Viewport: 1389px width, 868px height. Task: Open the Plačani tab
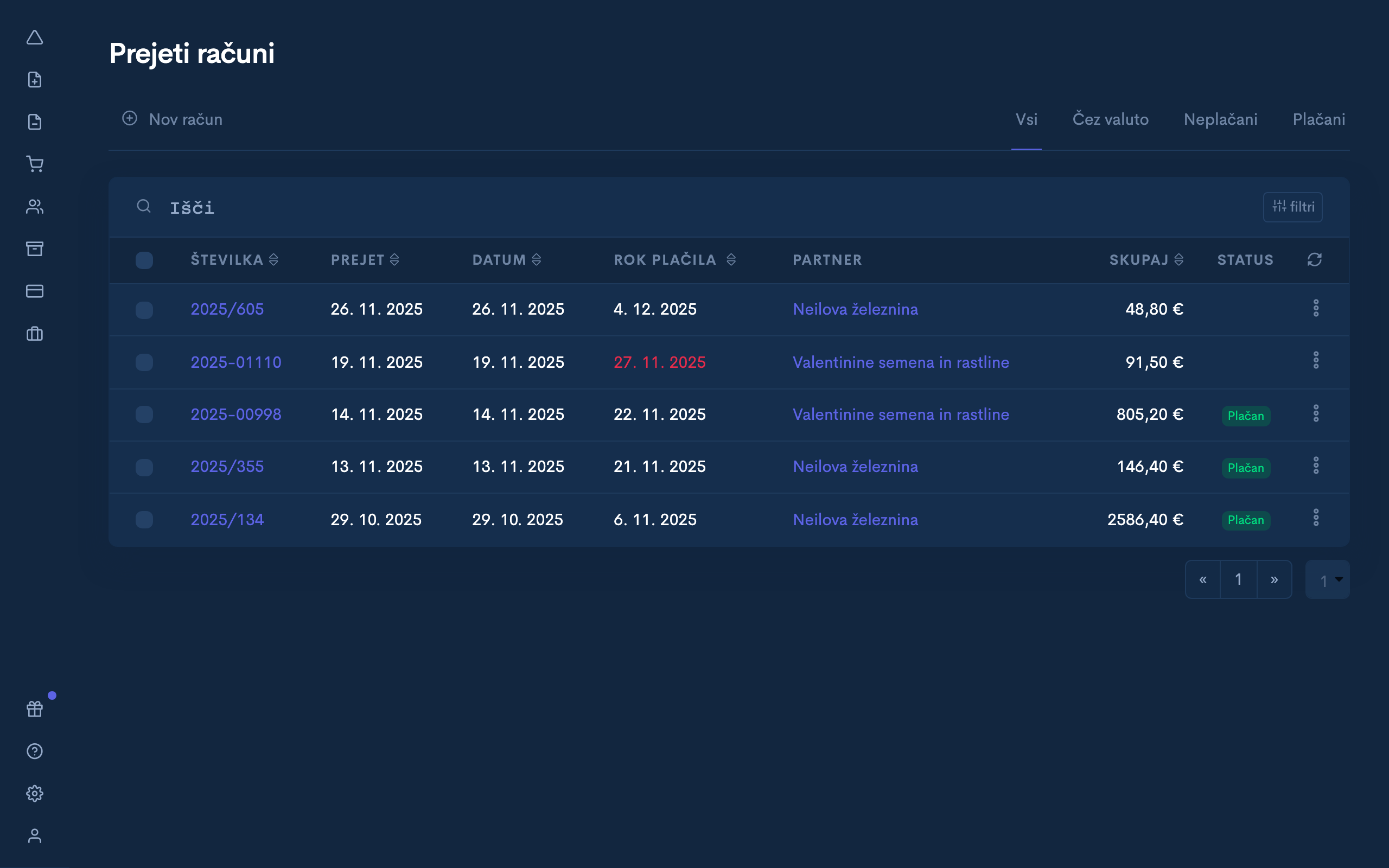pos(1320,119)
